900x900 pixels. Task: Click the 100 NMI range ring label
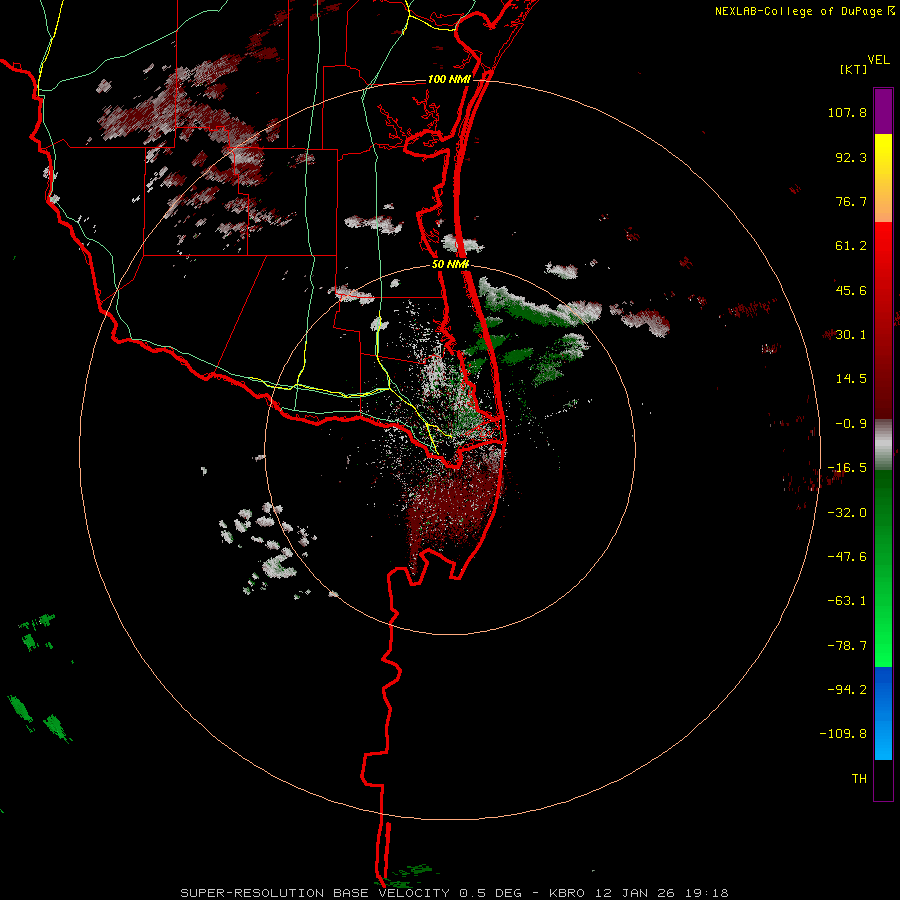(x=449, y=79)
